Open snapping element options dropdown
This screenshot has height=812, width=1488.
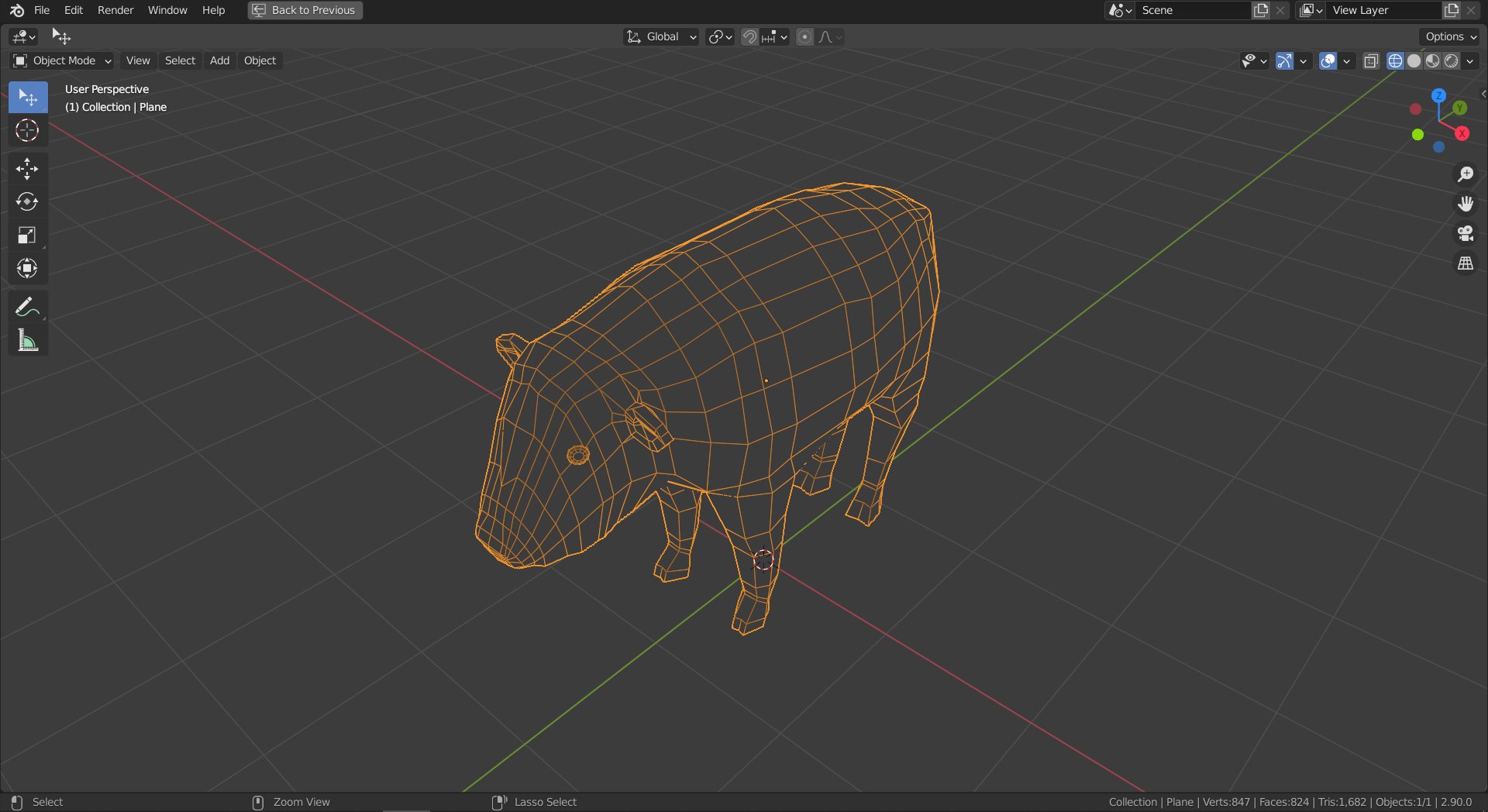tap(774, 36)
